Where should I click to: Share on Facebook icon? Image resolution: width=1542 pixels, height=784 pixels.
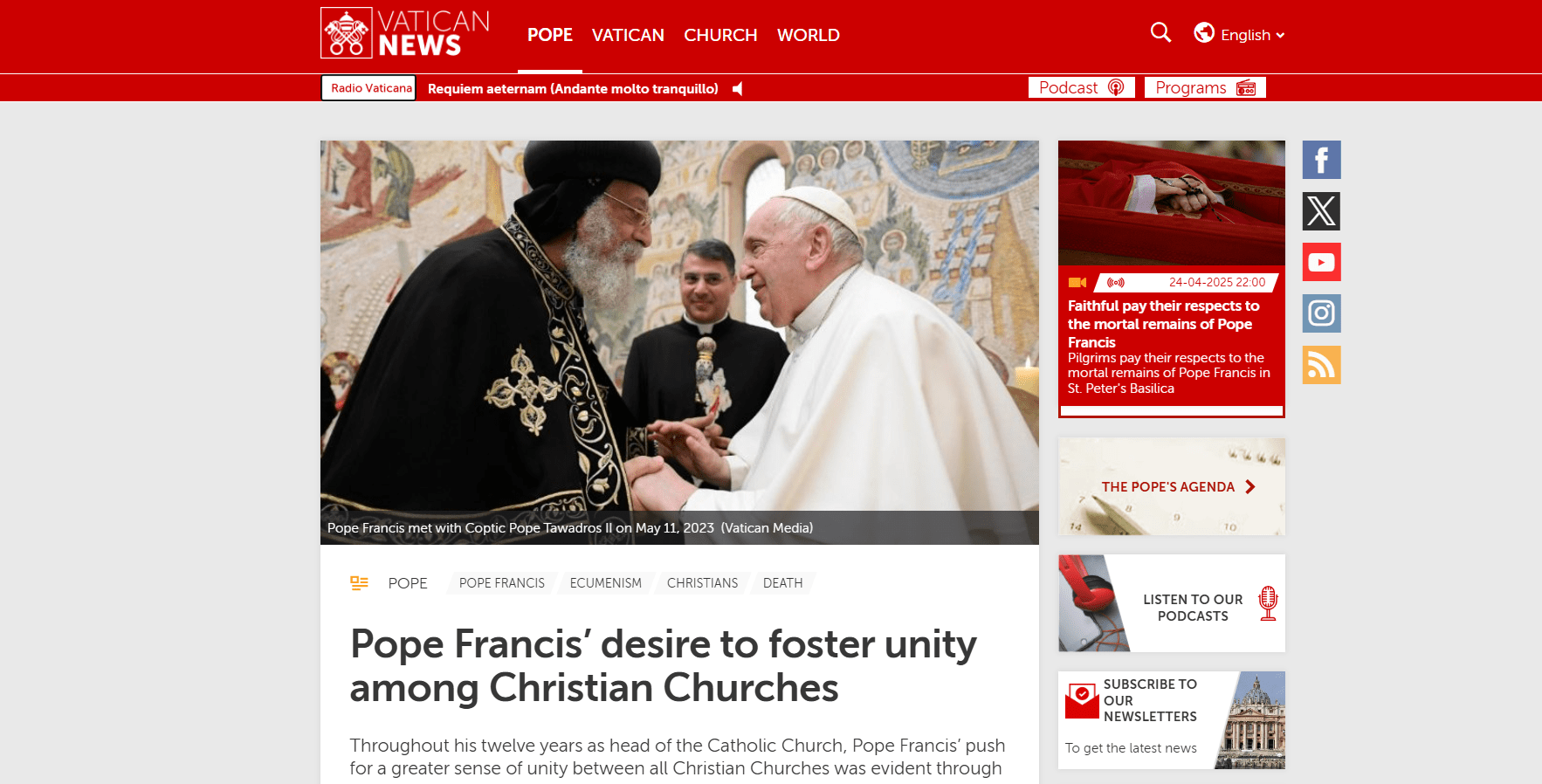click(x=1321, y=160)
